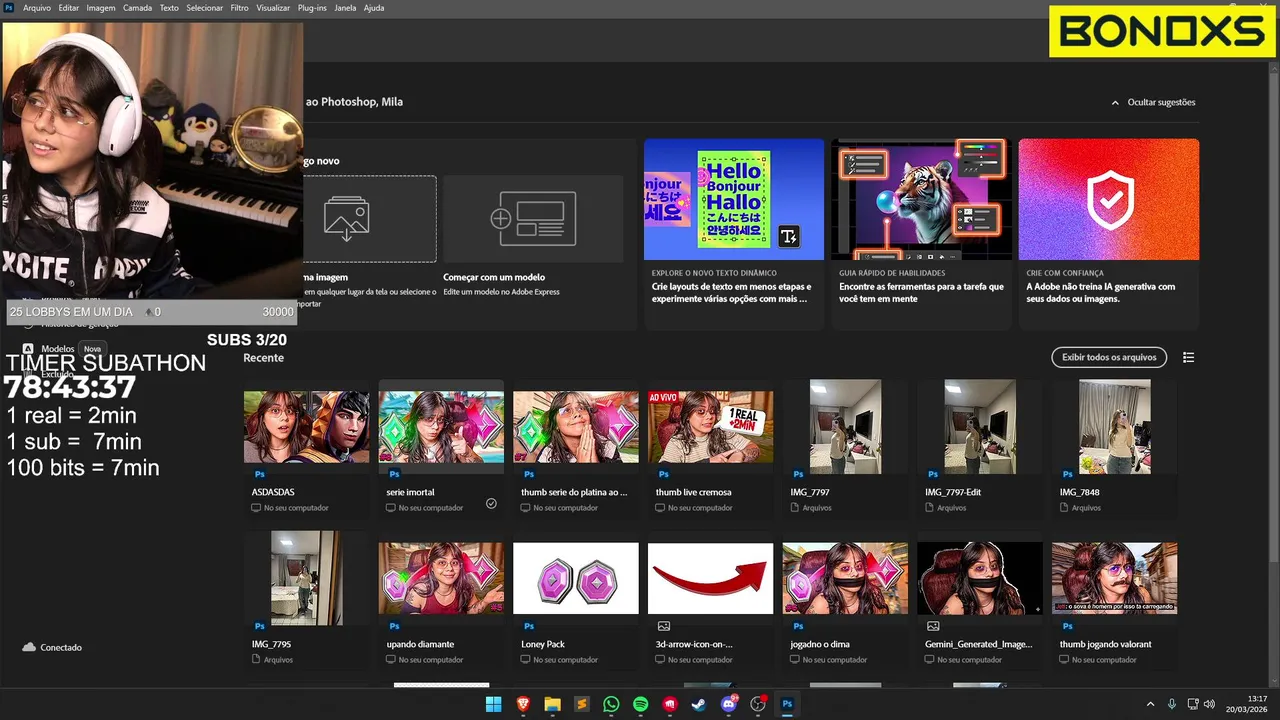Click Exibir todos os arquivos button
Screen dimensions: 1280x720
[x=1109, y=357]
